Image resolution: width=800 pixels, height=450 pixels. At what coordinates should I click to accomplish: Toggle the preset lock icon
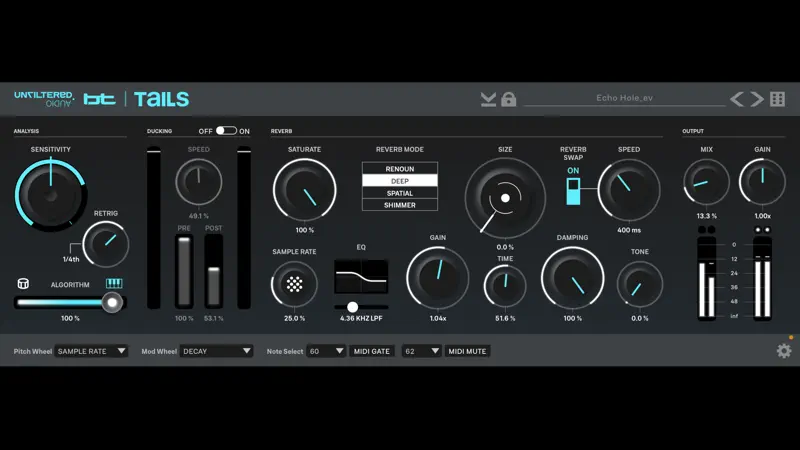click(509, 99)
